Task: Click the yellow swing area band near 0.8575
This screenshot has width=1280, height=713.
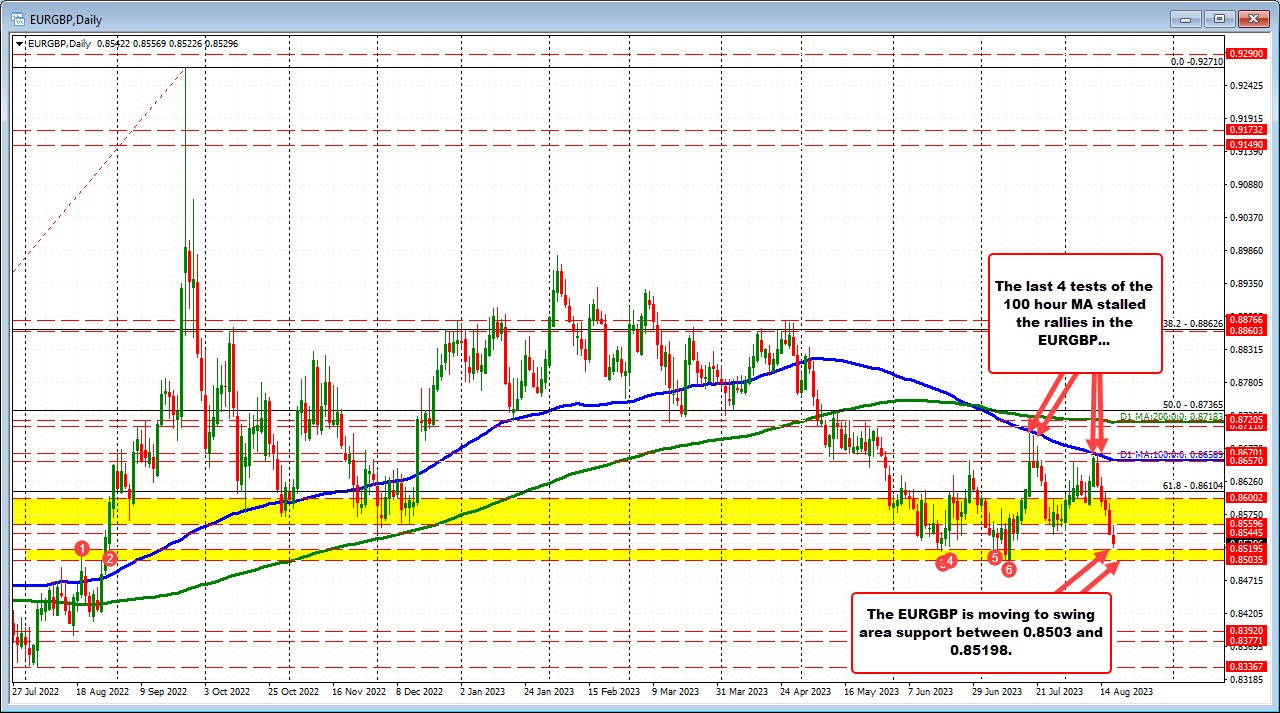Action: click(600, 510)
